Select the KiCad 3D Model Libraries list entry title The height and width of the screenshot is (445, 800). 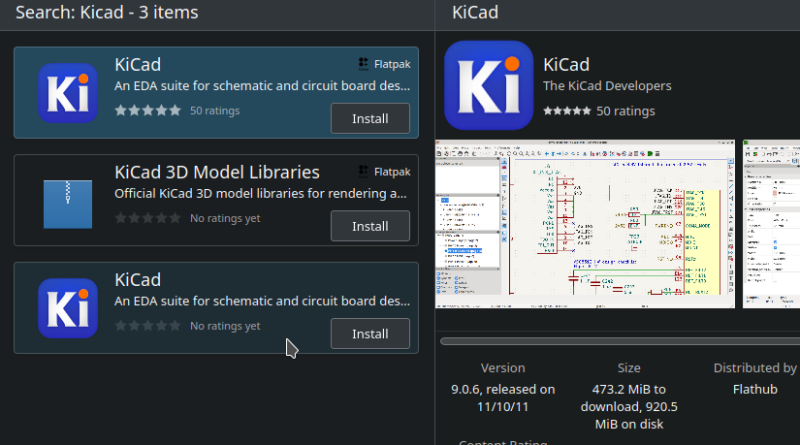tap(217, 172)
